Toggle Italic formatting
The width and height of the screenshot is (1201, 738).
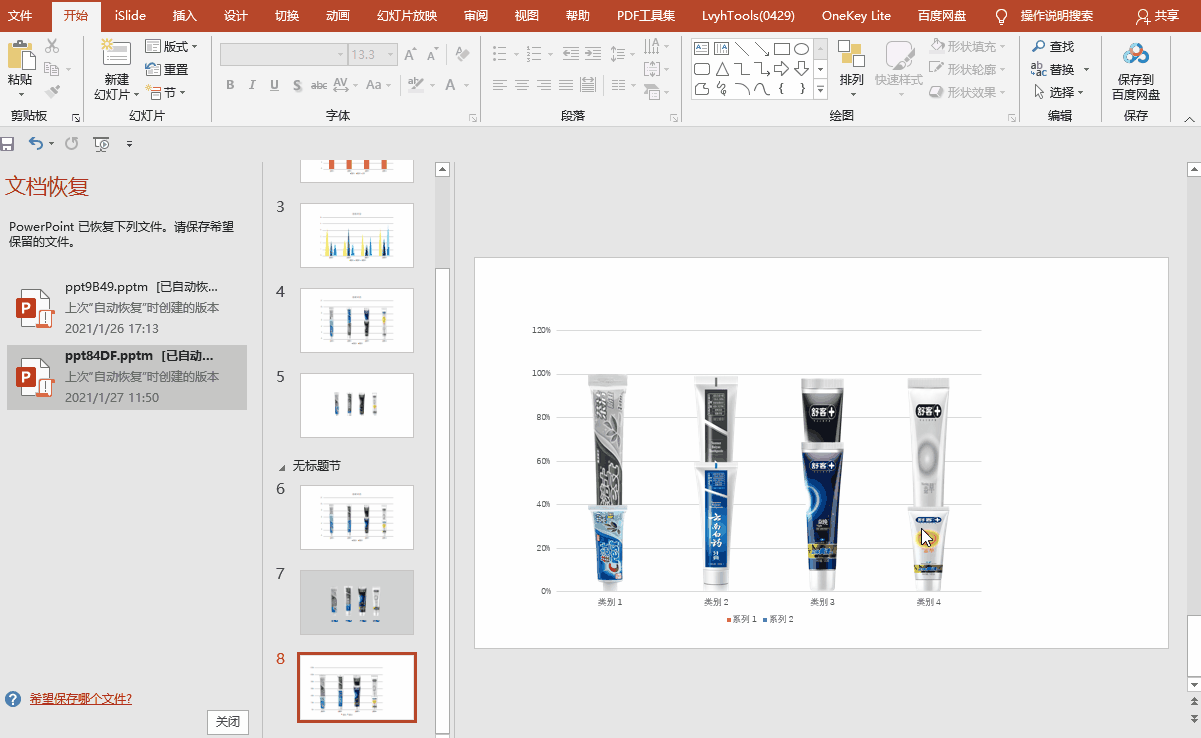pyautogui.click(x=252, y=85)
